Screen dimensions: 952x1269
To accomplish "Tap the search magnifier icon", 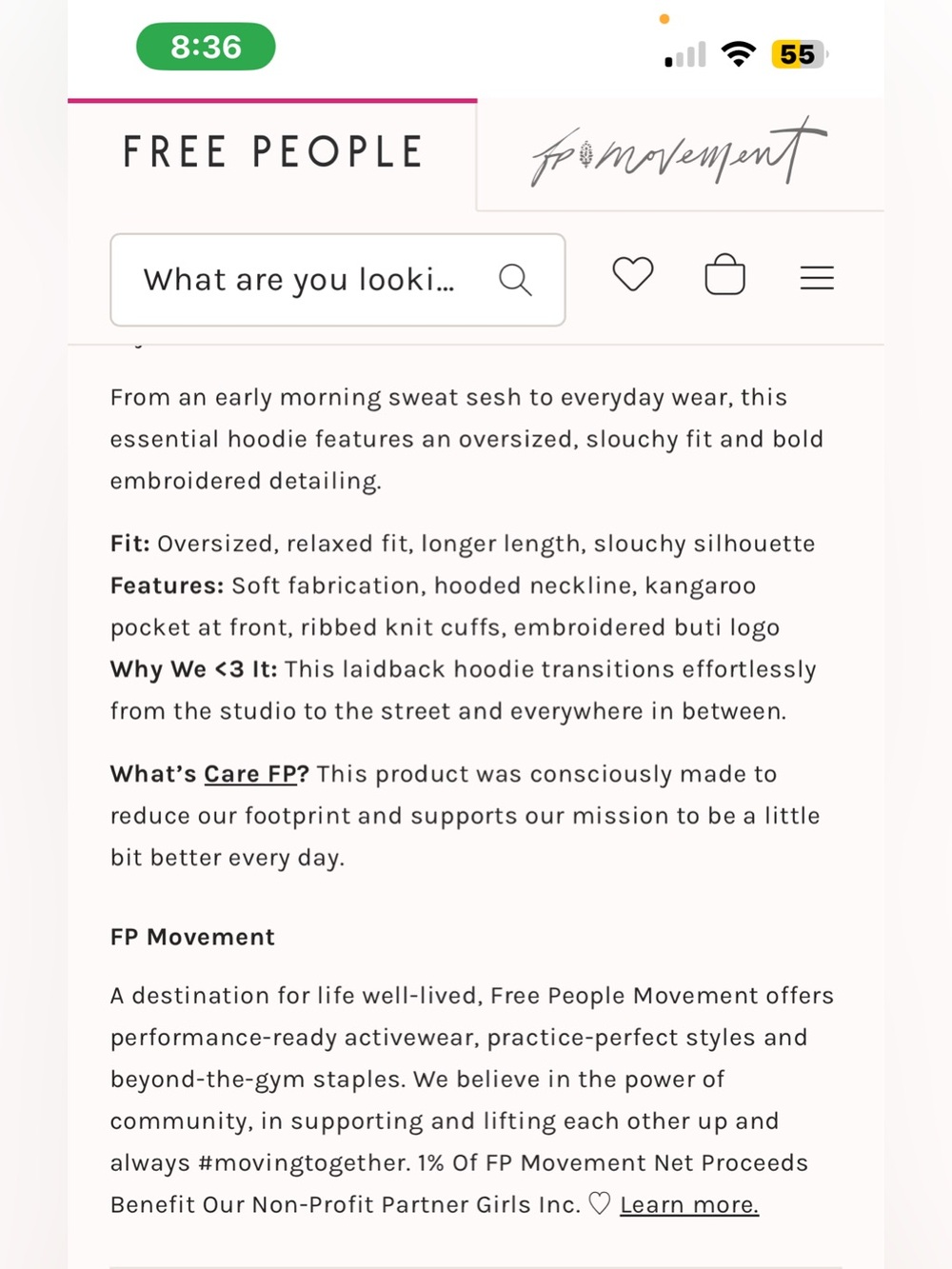I will tap(515, 280).
